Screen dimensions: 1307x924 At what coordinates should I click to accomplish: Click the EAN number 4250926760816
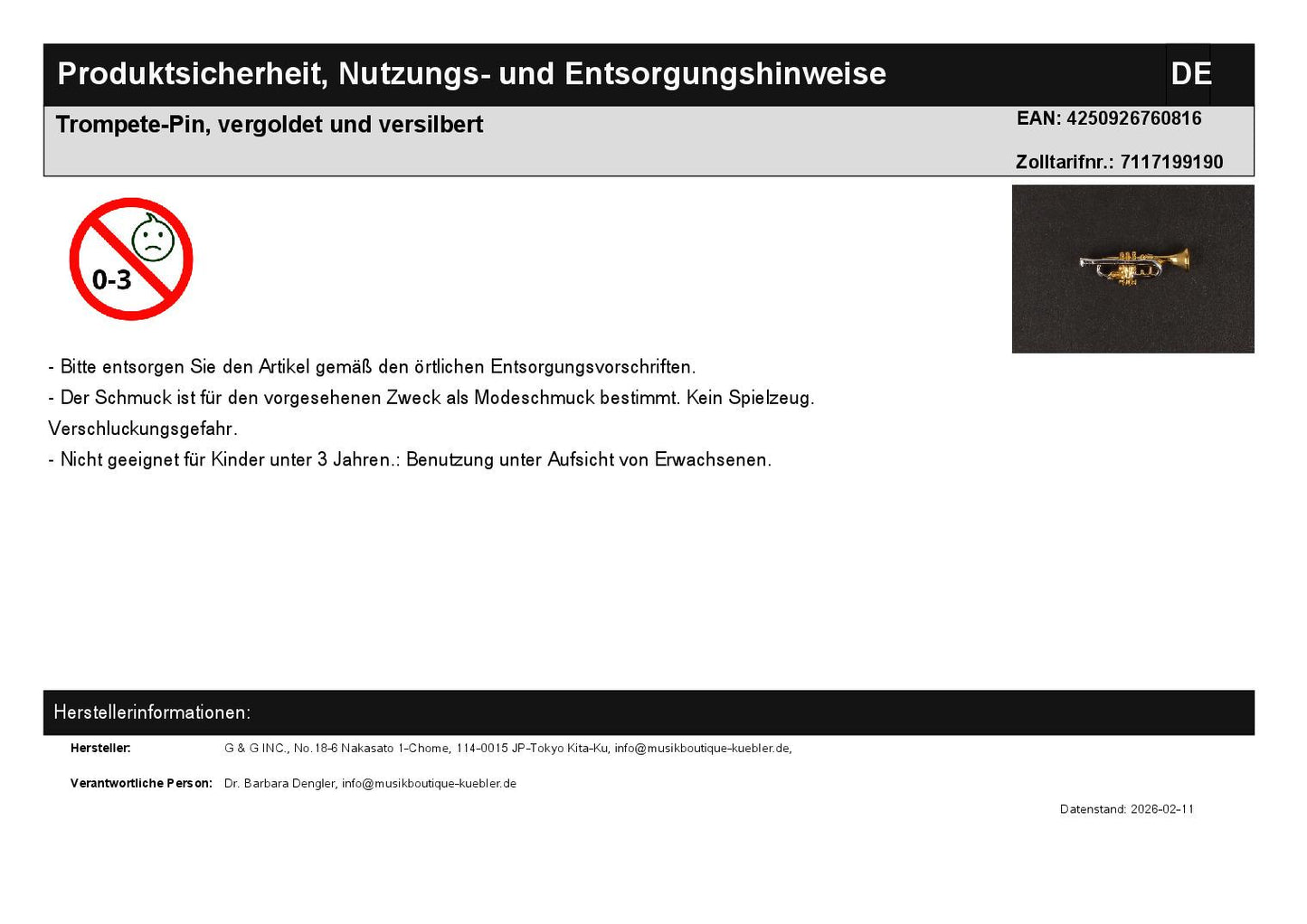coord(1133,118)
